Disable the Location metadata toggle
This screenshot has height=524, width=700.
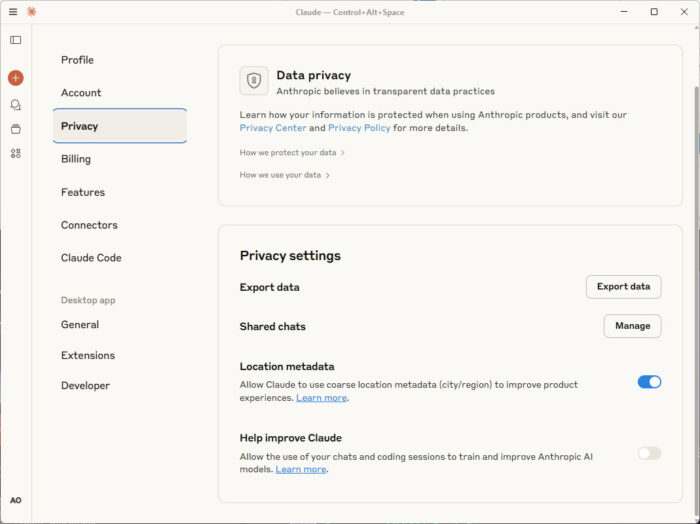[x=649, y=382]
